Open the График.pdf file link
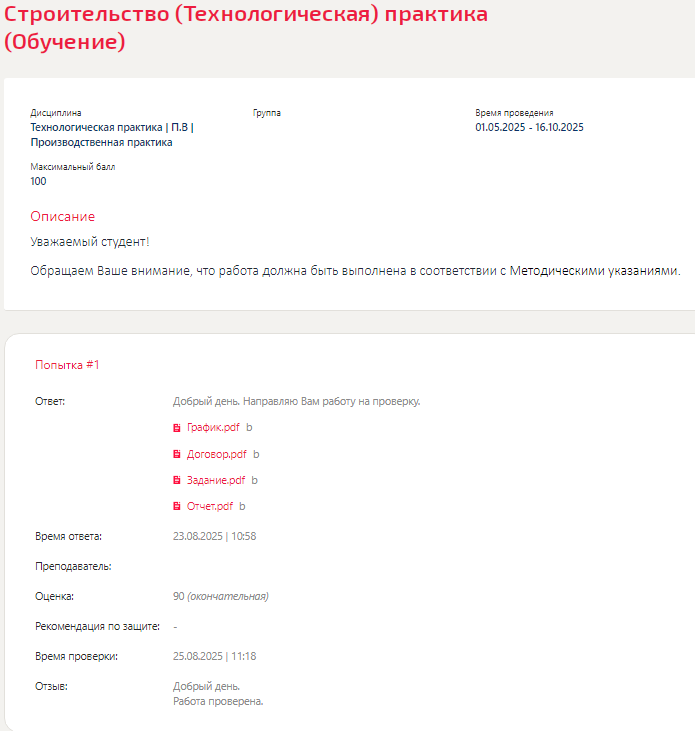The width and height of the screenshot is (695, 731). (213, 428)
